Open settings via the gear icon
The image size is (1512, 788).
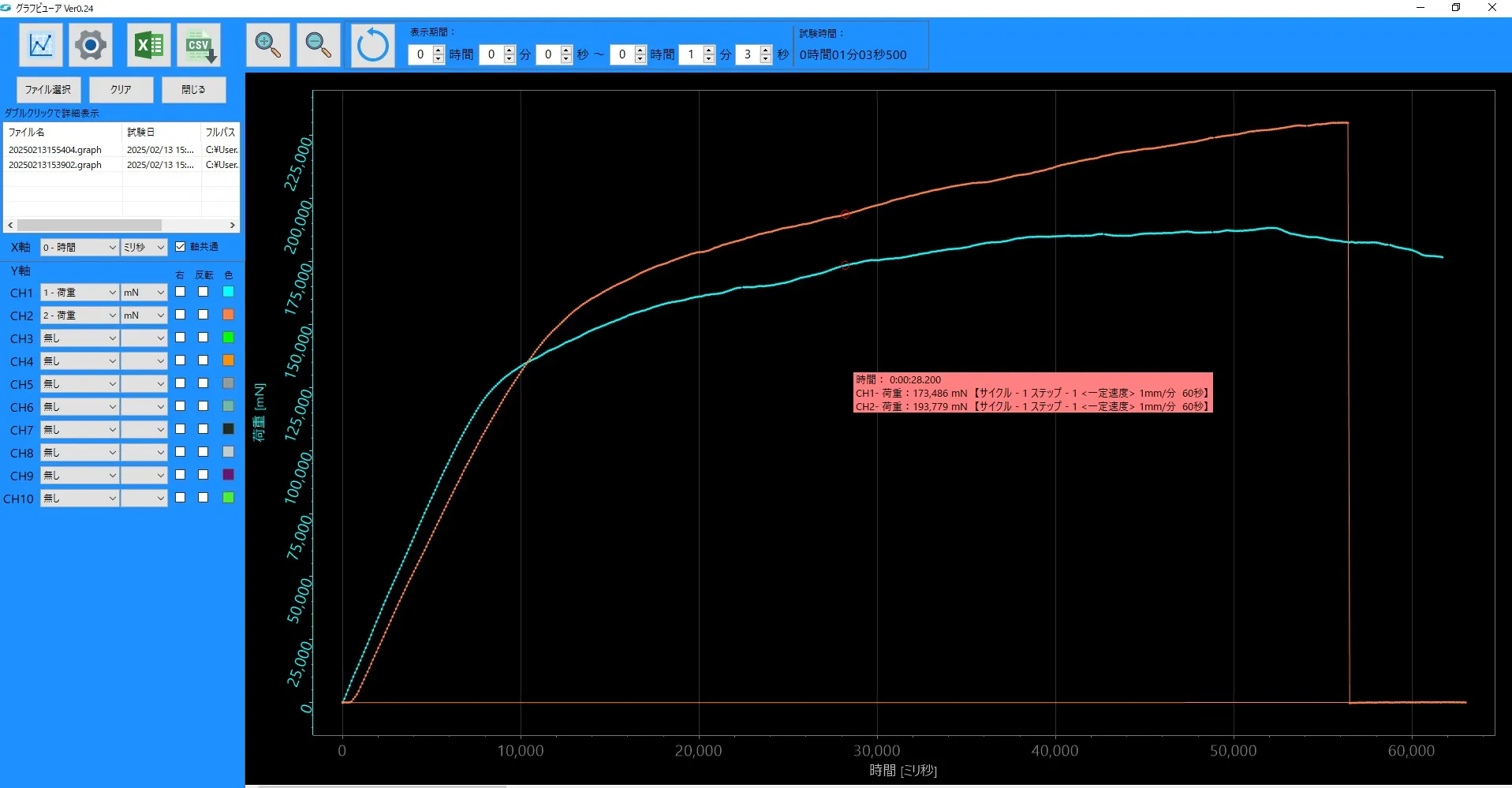tap(91, 45)
